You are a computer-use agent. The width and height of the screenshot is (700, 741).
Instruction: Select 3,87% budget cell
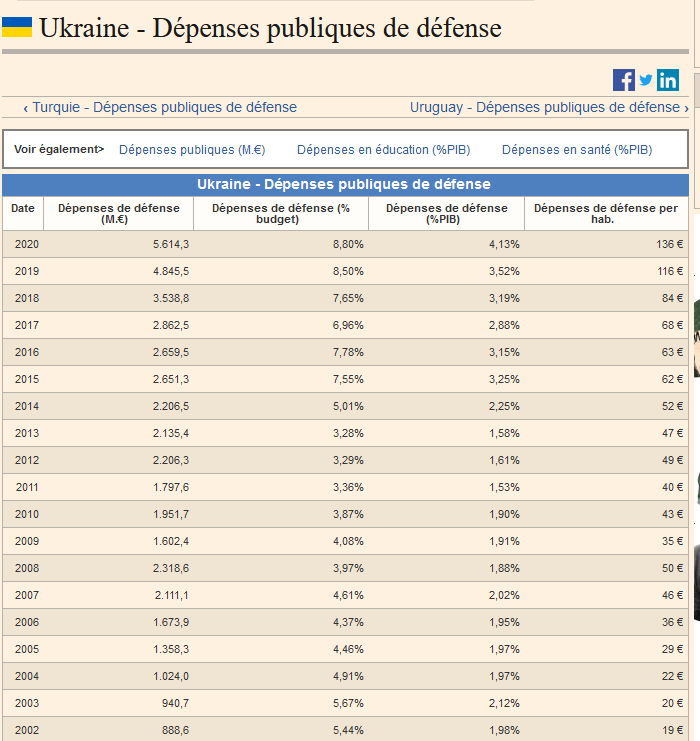tap(281, 514)
